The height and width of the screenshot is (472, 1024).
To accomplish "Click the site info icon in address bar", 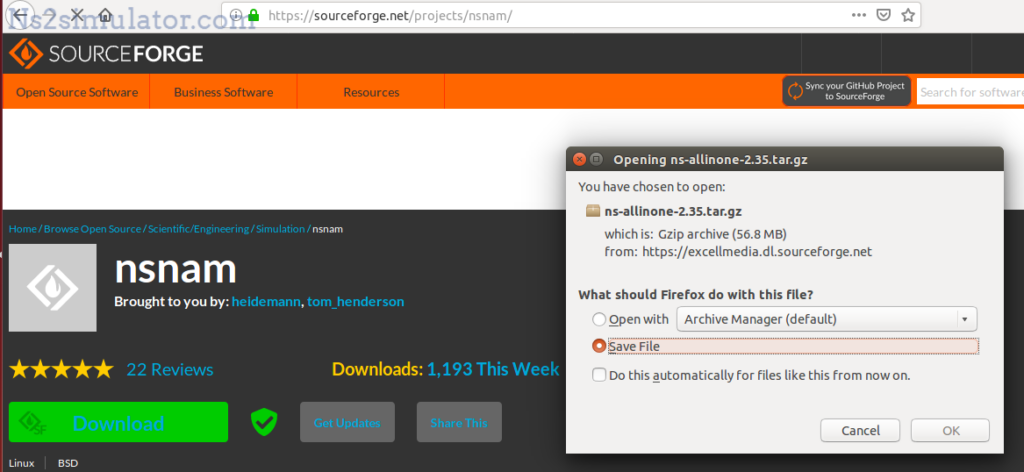I will (236, 15).
